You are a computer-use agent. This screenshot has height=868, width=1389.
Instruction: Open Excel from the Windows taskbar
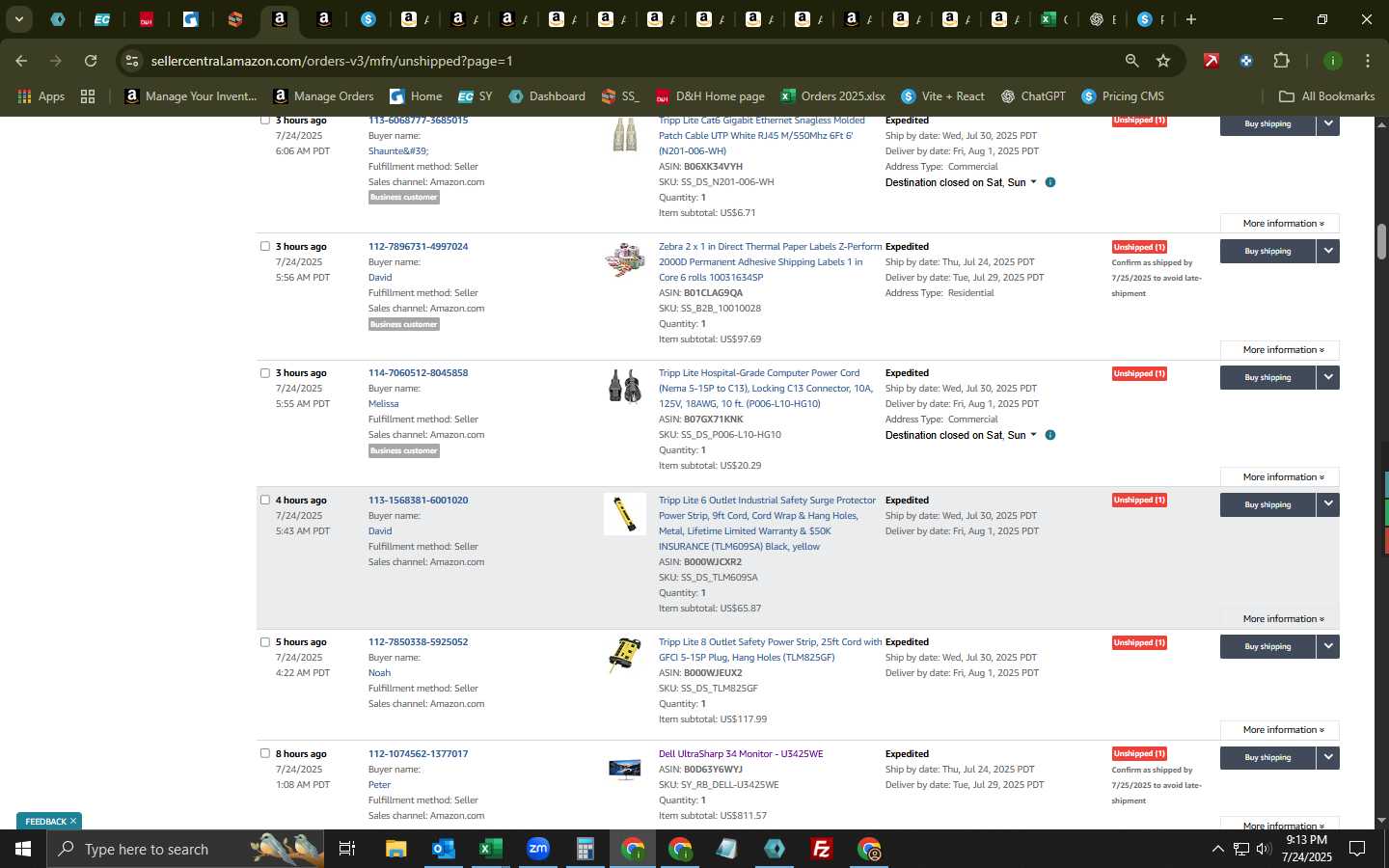491,849
